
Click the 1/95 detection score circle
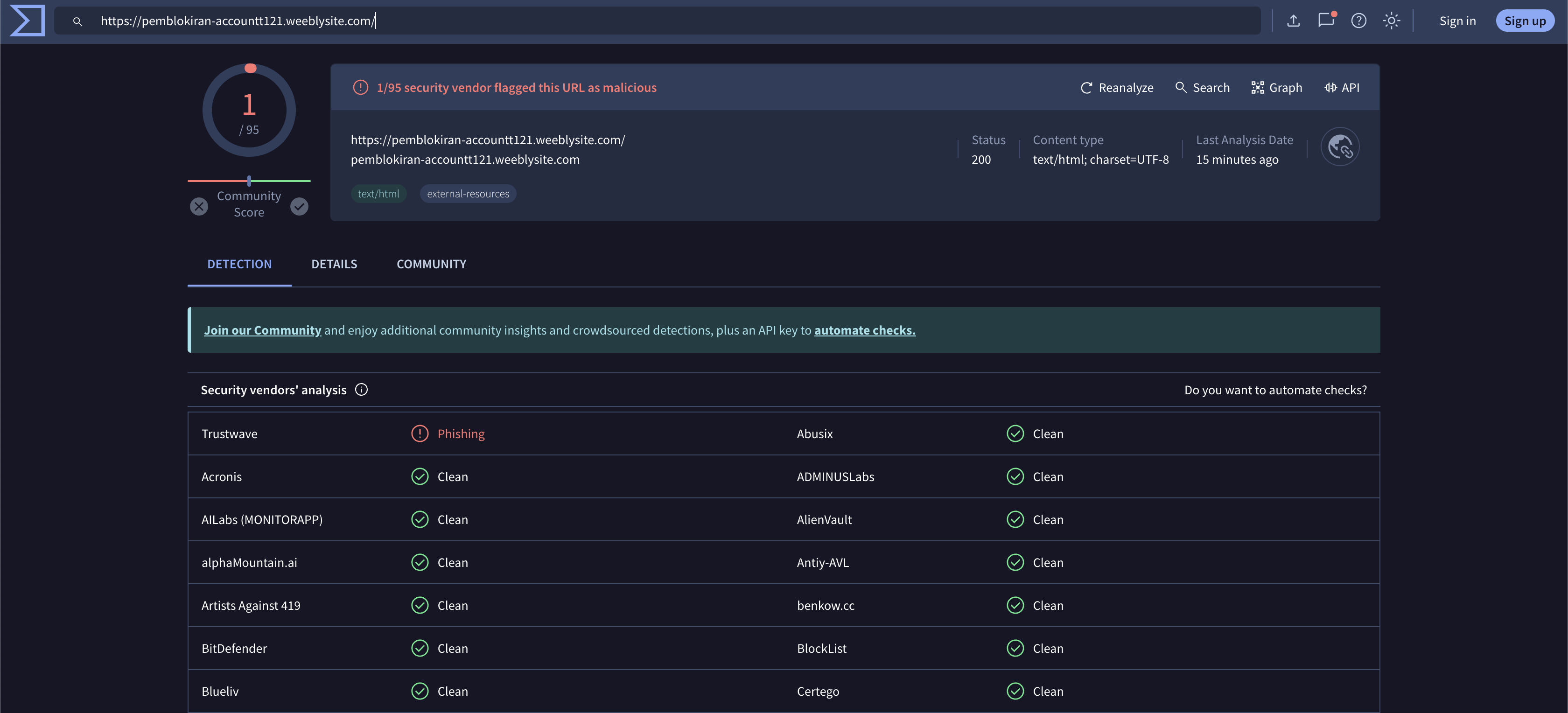pyautogui.click(x=249, y=110)
